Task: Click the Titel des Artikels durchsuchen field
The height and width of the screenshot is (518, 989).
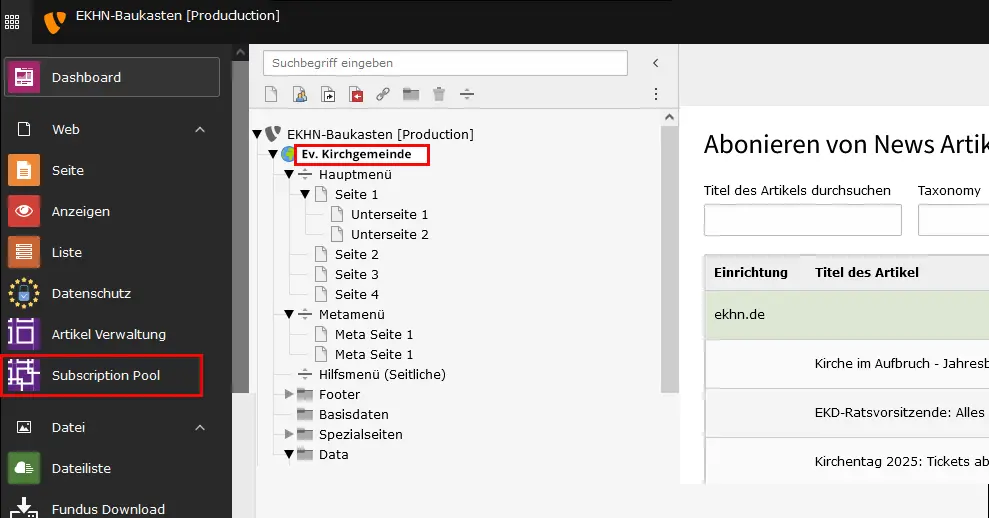Action: point(802,220)
